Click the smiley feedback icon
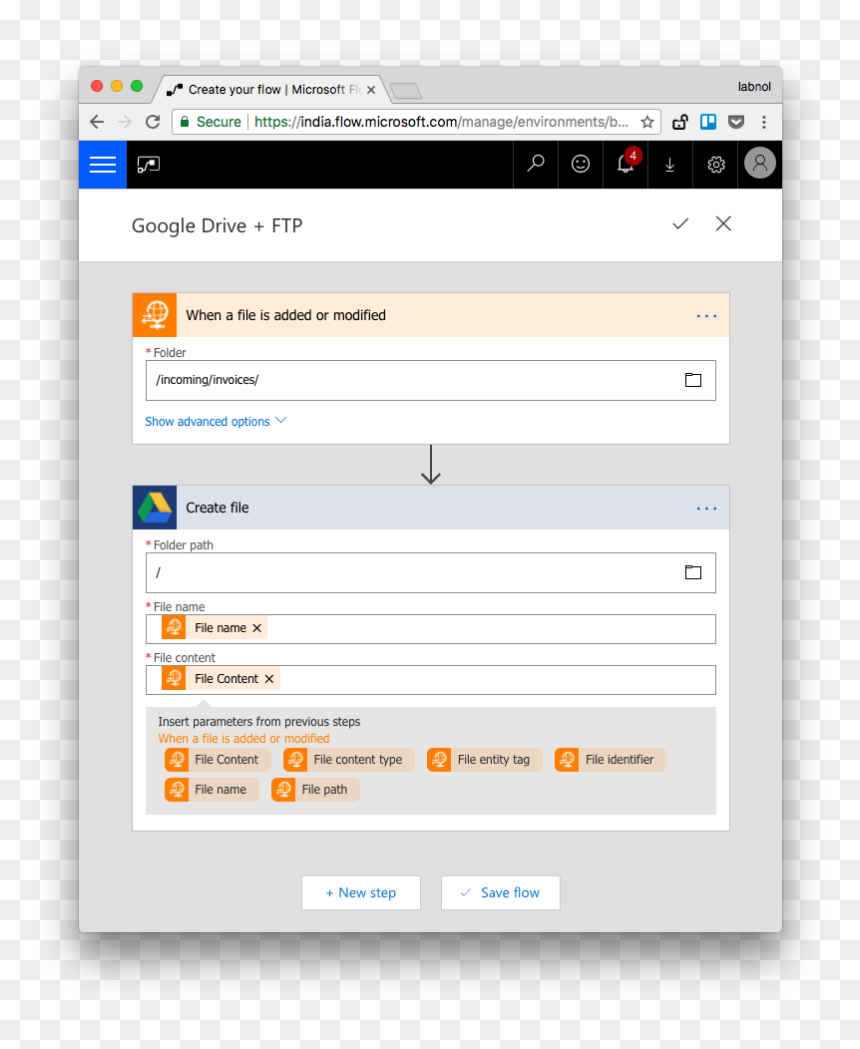 (x=580, y=164)
